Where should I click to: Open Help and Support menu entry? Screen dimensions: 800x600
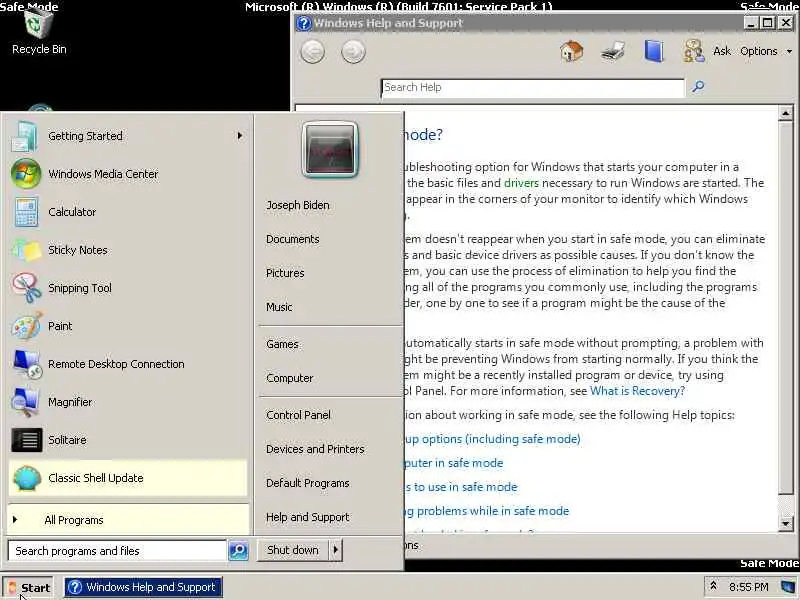pyautogui.click(x=308, y=517)
